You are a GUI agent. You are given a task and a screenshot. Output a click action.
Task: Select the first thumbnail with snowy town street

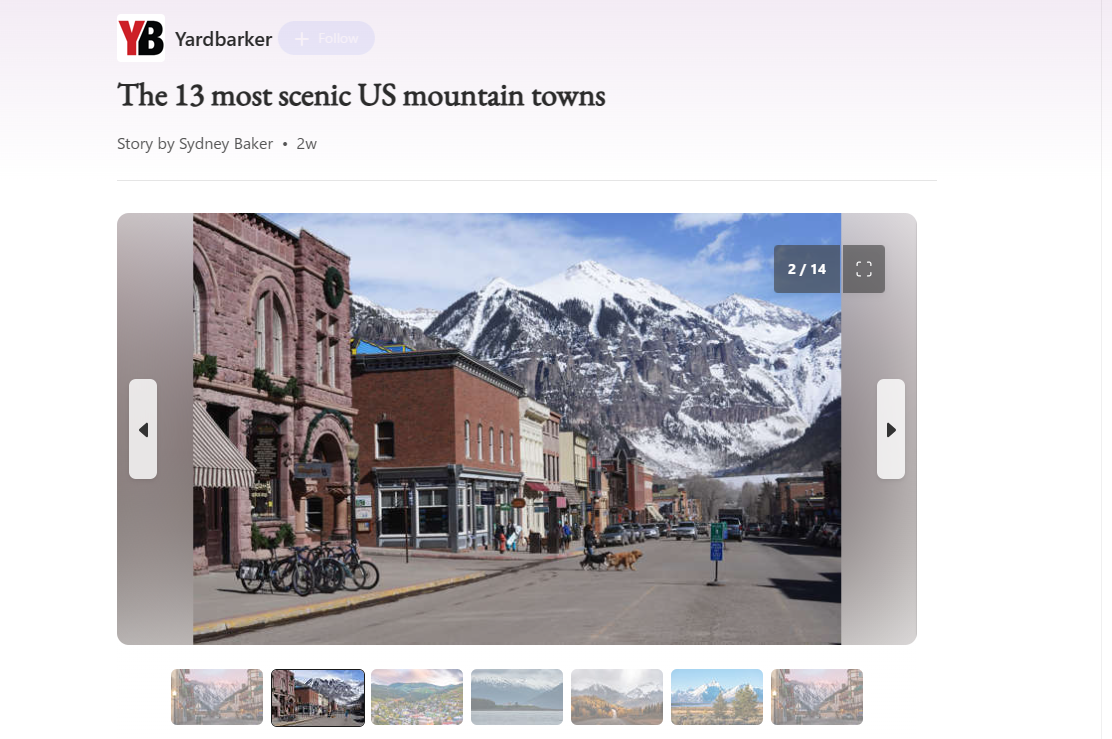tap(217, 697)
